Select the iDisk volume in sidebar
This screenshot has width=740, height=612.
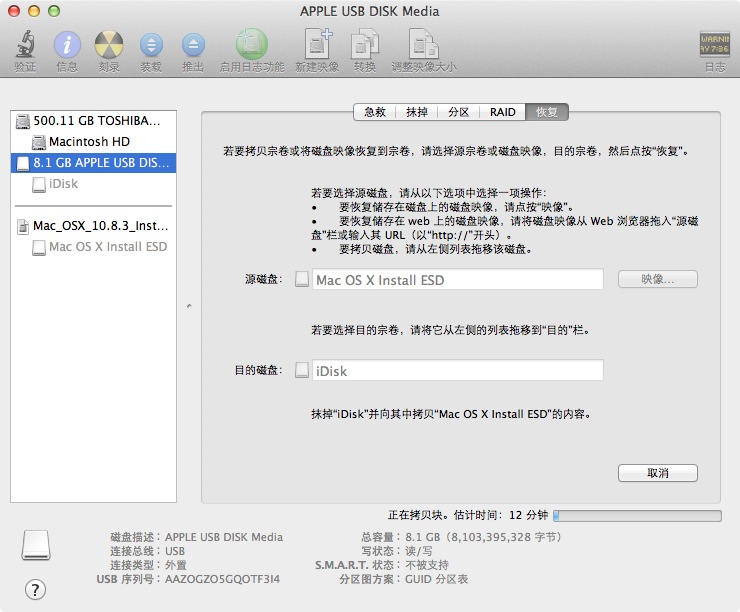(x=93, y=184)
